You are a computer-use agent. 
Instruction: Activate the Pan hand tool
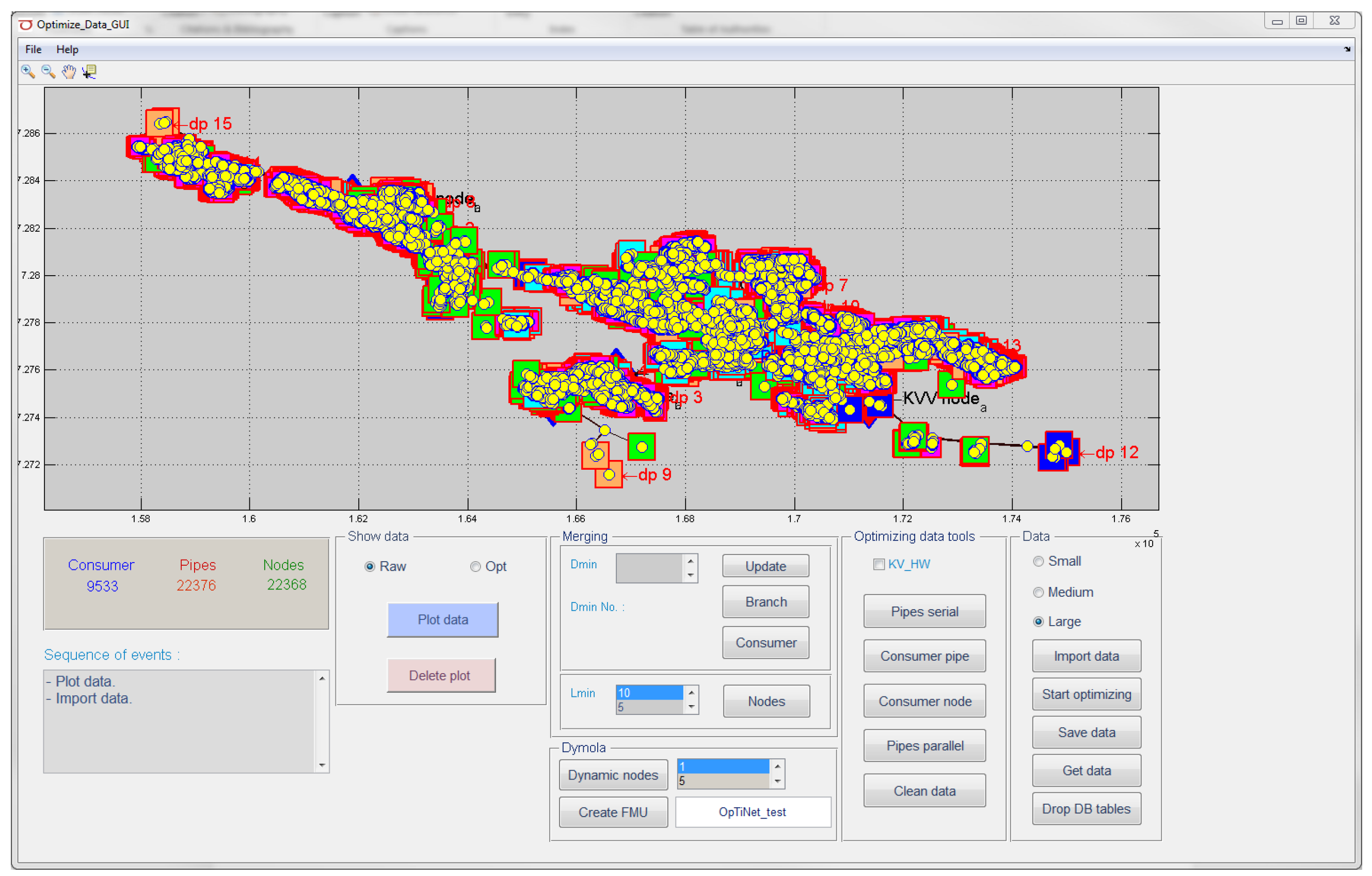tap(69, 71)
